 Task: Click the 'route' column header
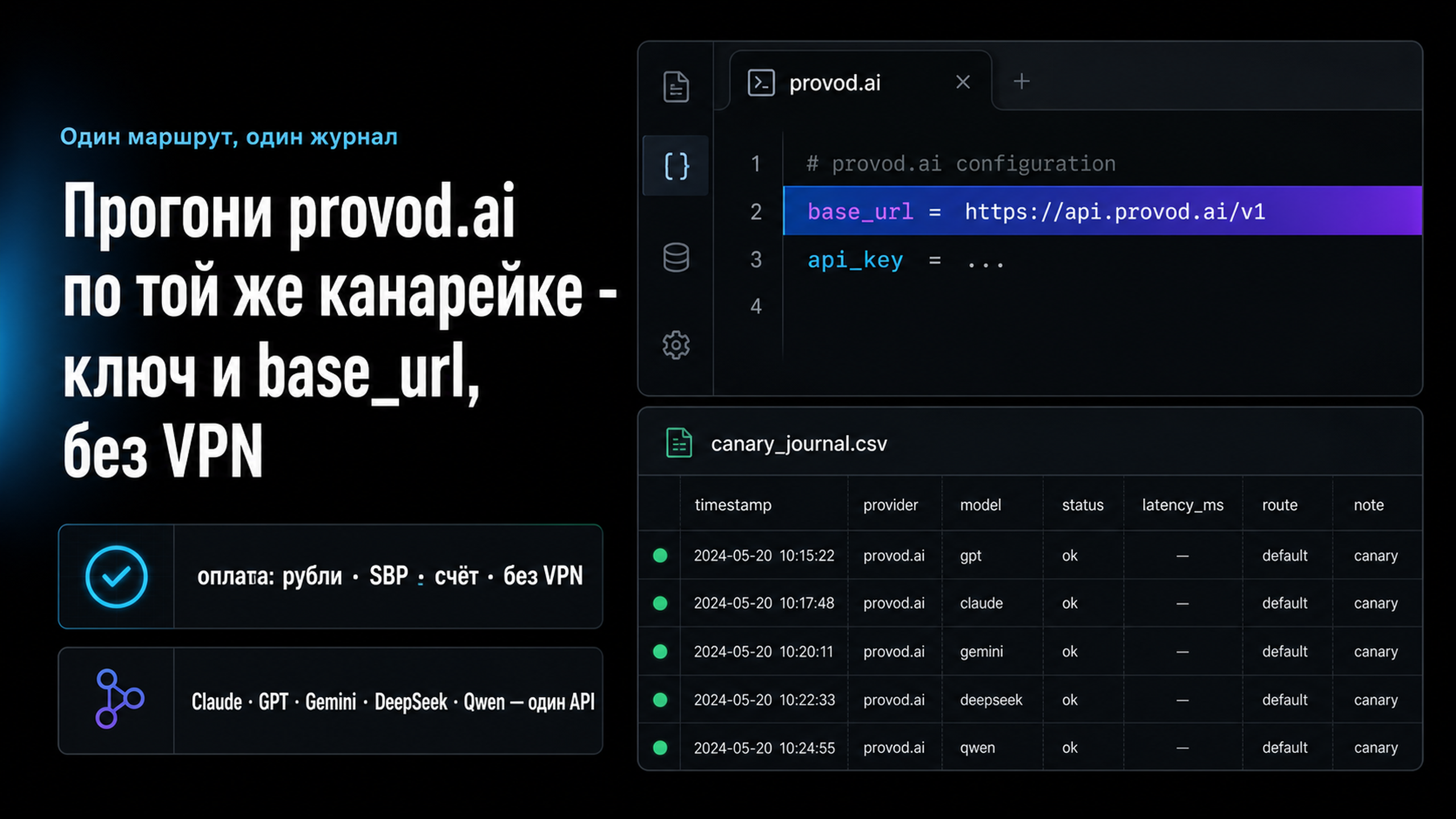tap(1280, 505)
